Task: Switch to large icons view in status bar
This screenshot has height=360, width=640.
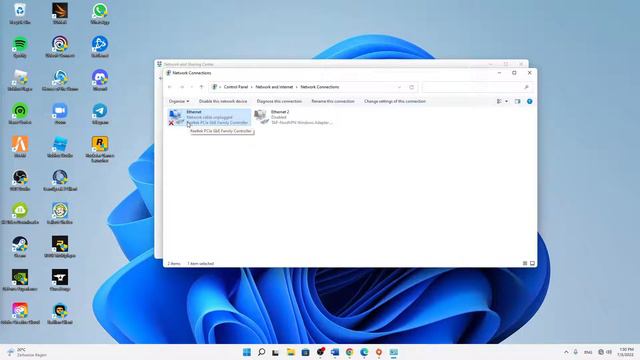Action: [532, 264]
